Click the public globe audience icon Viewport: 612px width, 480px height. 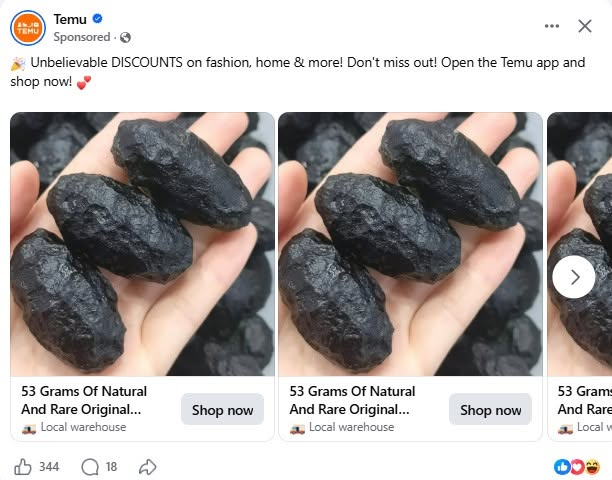tap(125, 37)
